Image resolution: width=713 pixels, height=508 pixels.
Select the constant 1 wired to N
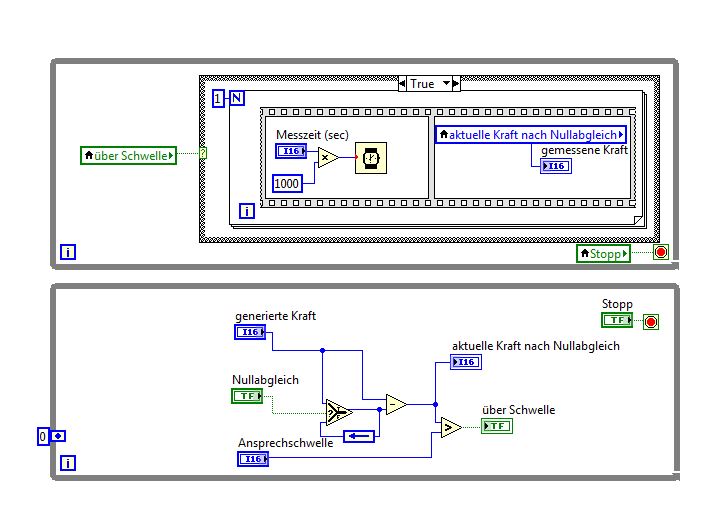pyautogui.click(x=218, y=99)
